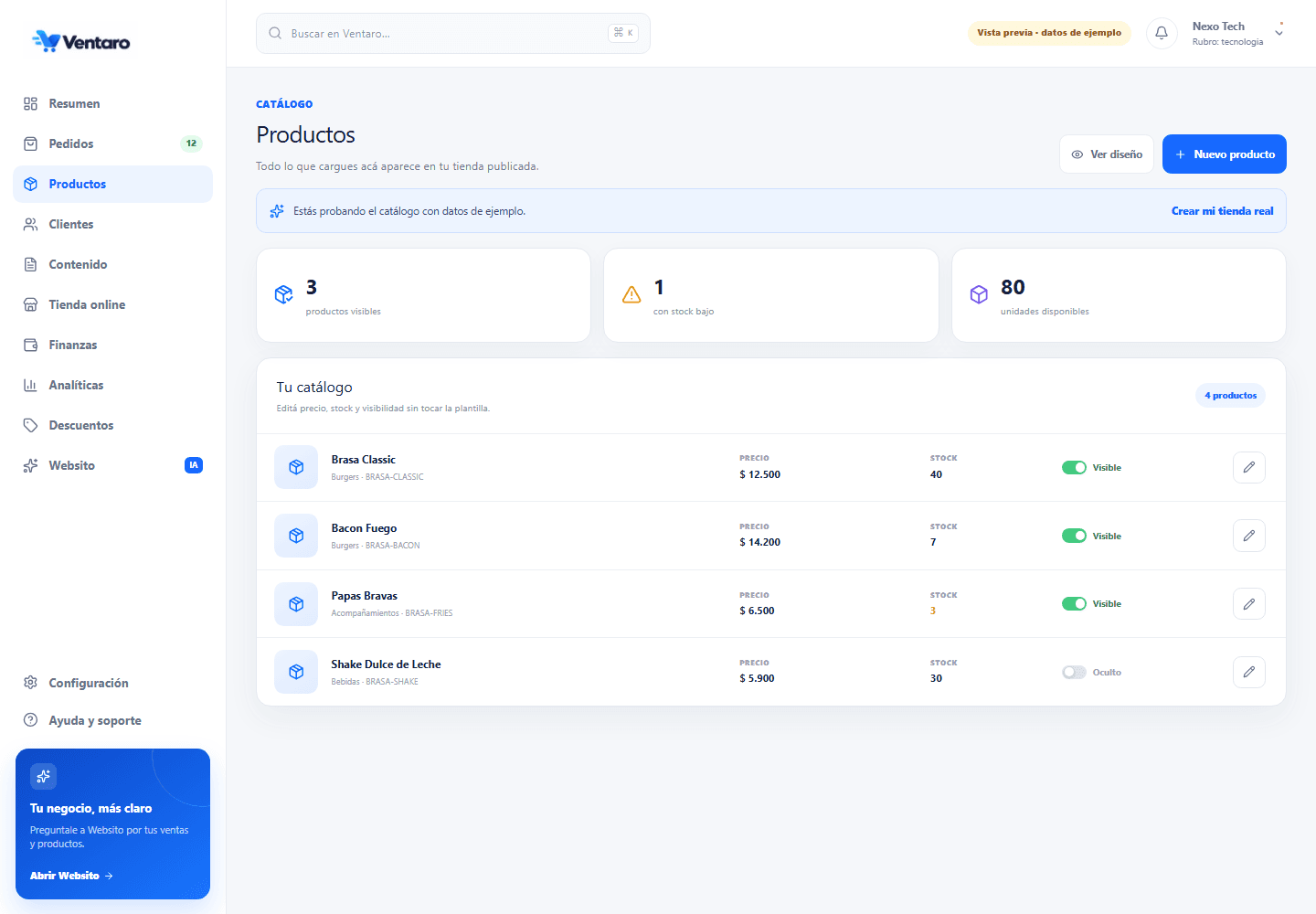The width and height of the screenshot is (1316, 914).
Task: Click the pencil icon for Shake Dulce de Leche
Action: tap(1248, 672)
